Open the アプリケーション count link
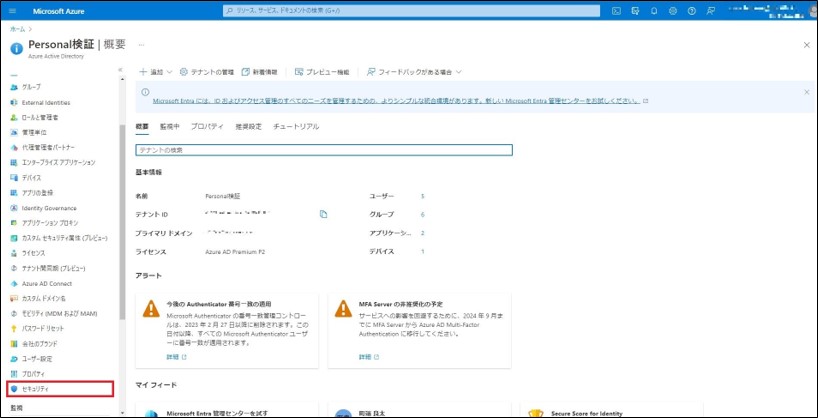The height and width of the screenshot is (418, 818). coord(423,233)
